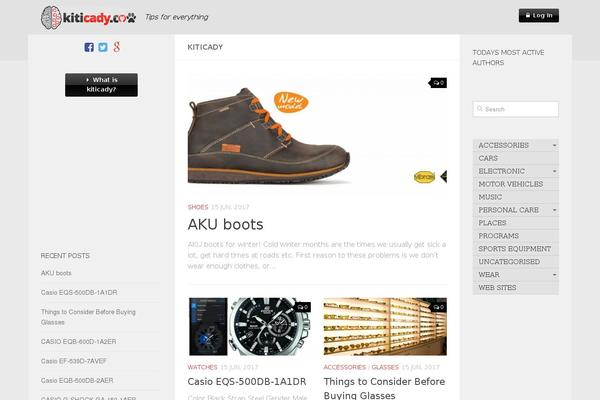Open the Casio EQS-500DB-1A1DR watch thumbnail
Screen dimensions: 600x400
coord(249,327)
